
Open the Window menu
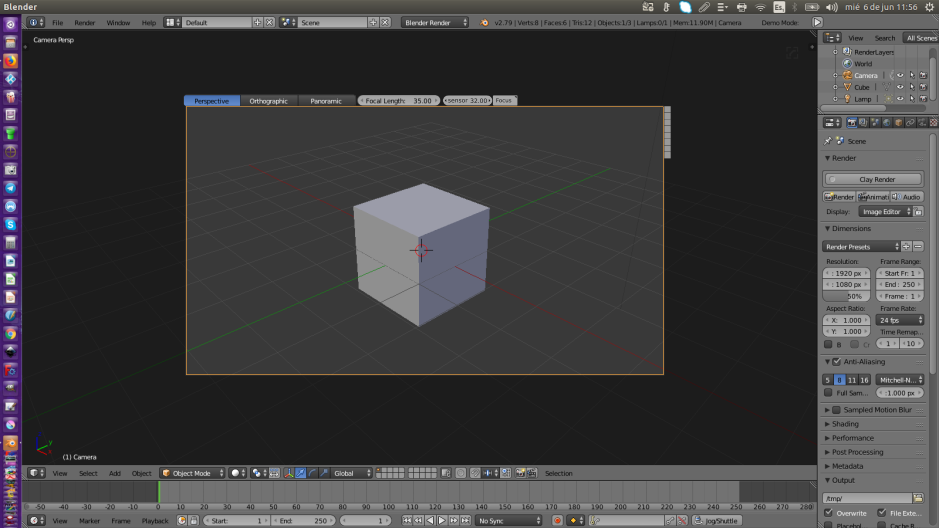coord(118,23)
